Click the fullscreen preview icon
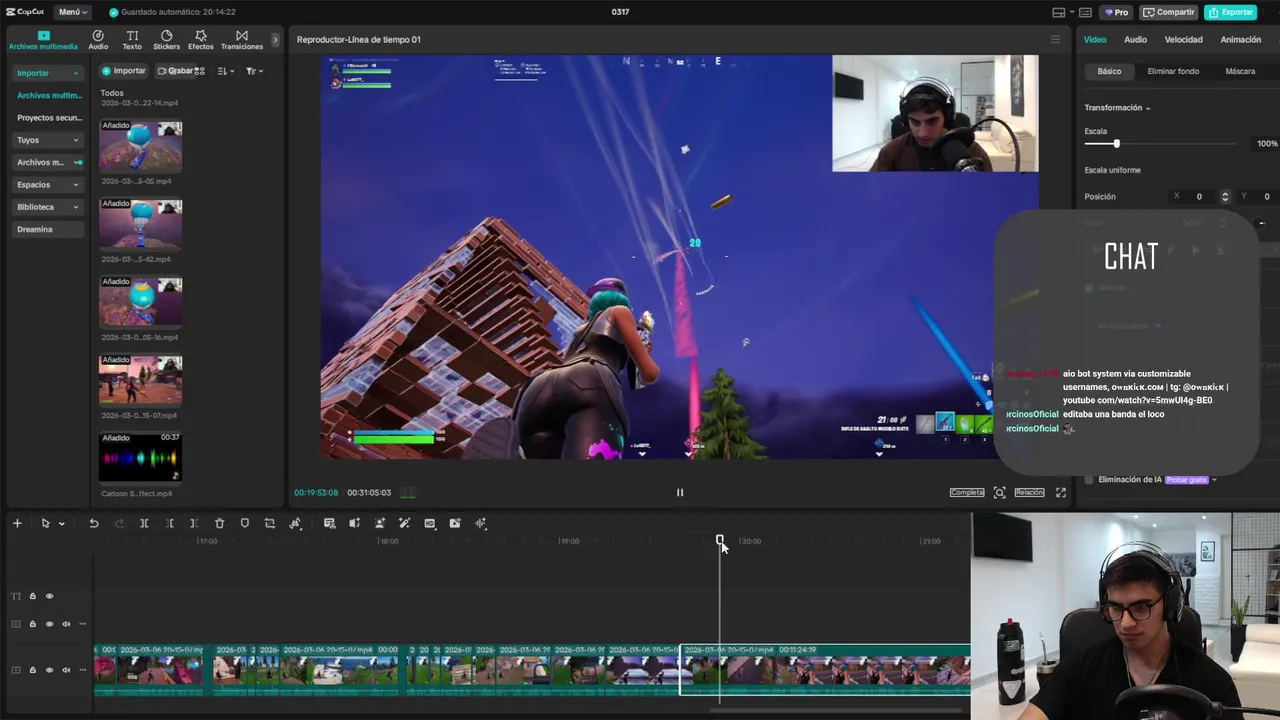This screenshot has width=1280, height=720. point(1061,492)
